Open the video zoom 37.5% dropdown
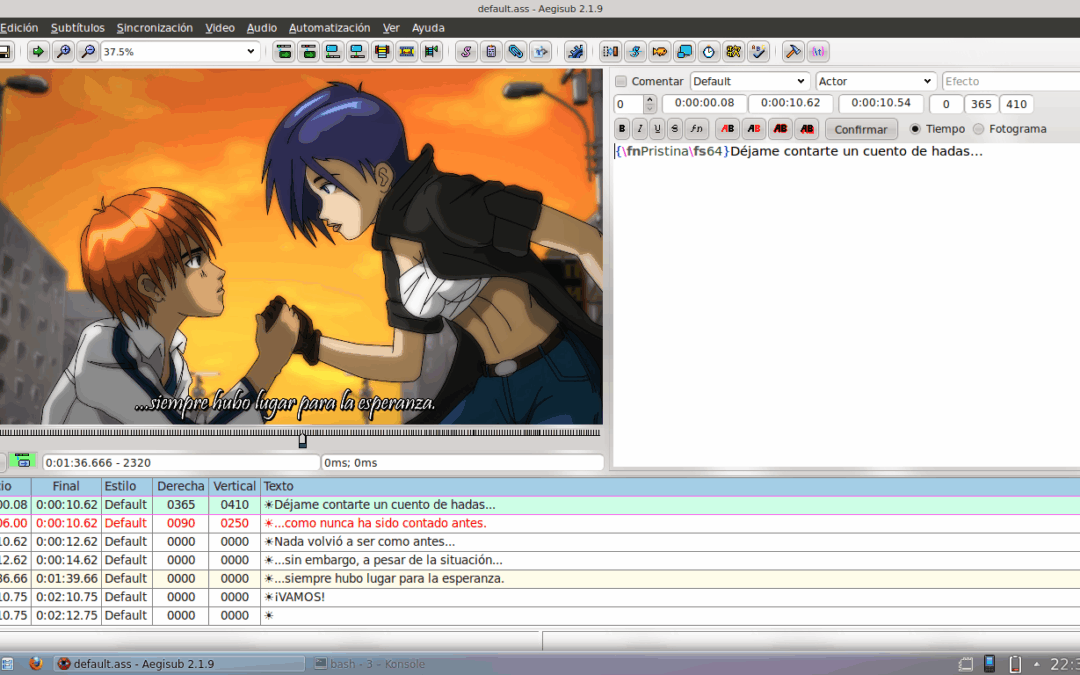Screen dimensions: 1080x675 180,52
